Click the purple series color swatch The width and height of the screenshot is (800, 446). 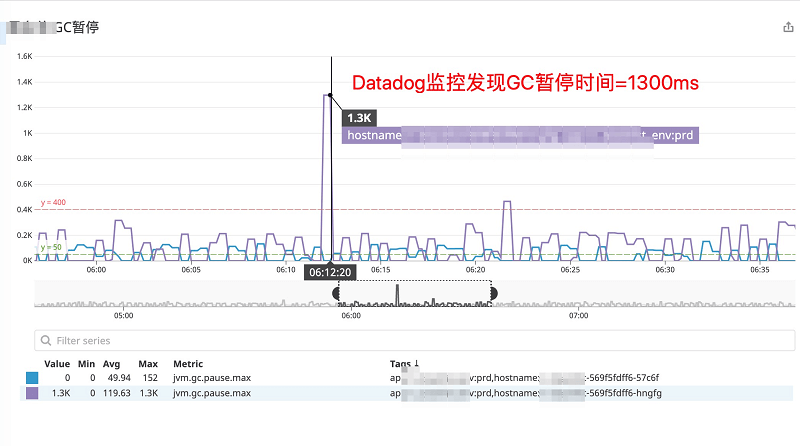click(33, 395)
